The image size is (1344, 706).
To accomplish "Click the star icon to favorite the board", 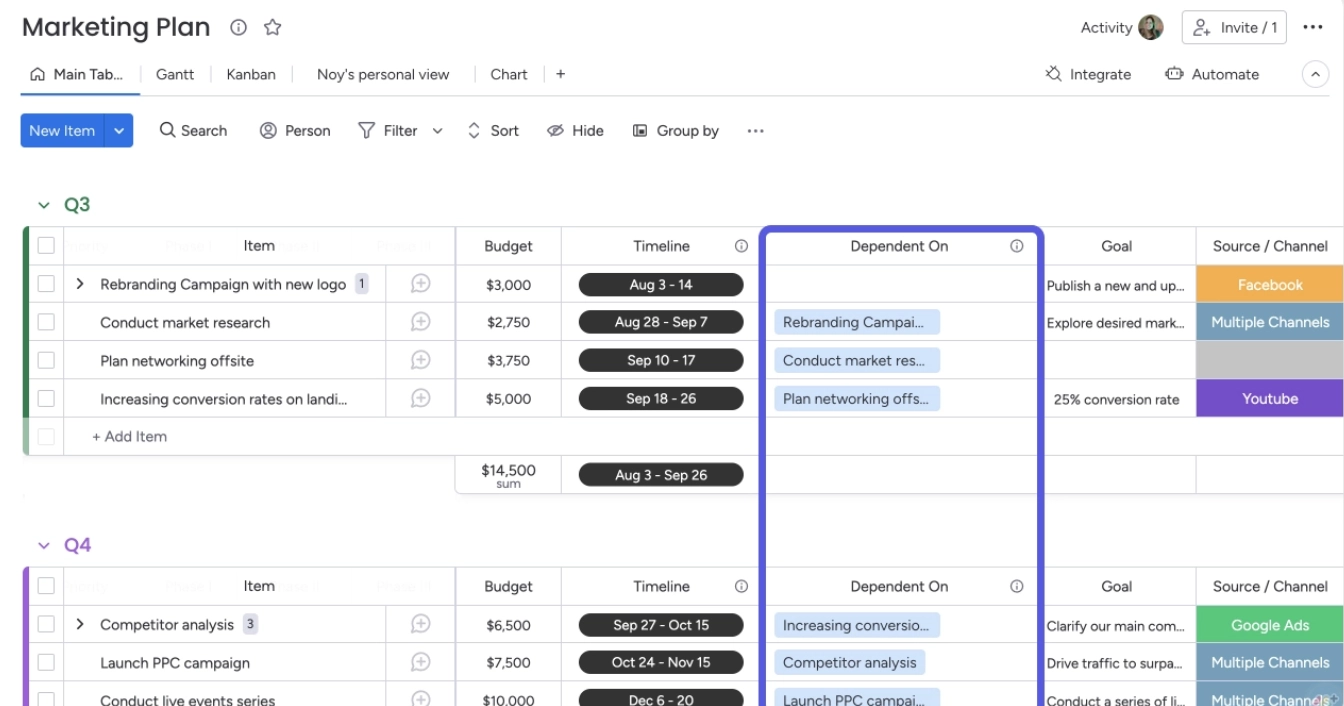I will click(x=272, y=28).
